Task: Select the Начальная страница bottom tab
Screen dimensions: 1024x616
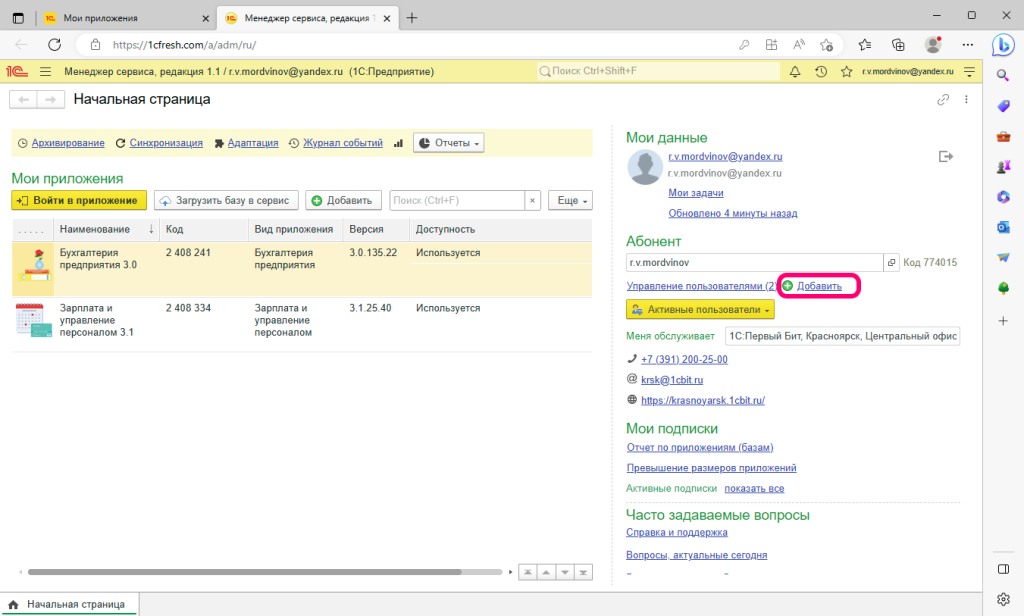Action: coord(69,604)
